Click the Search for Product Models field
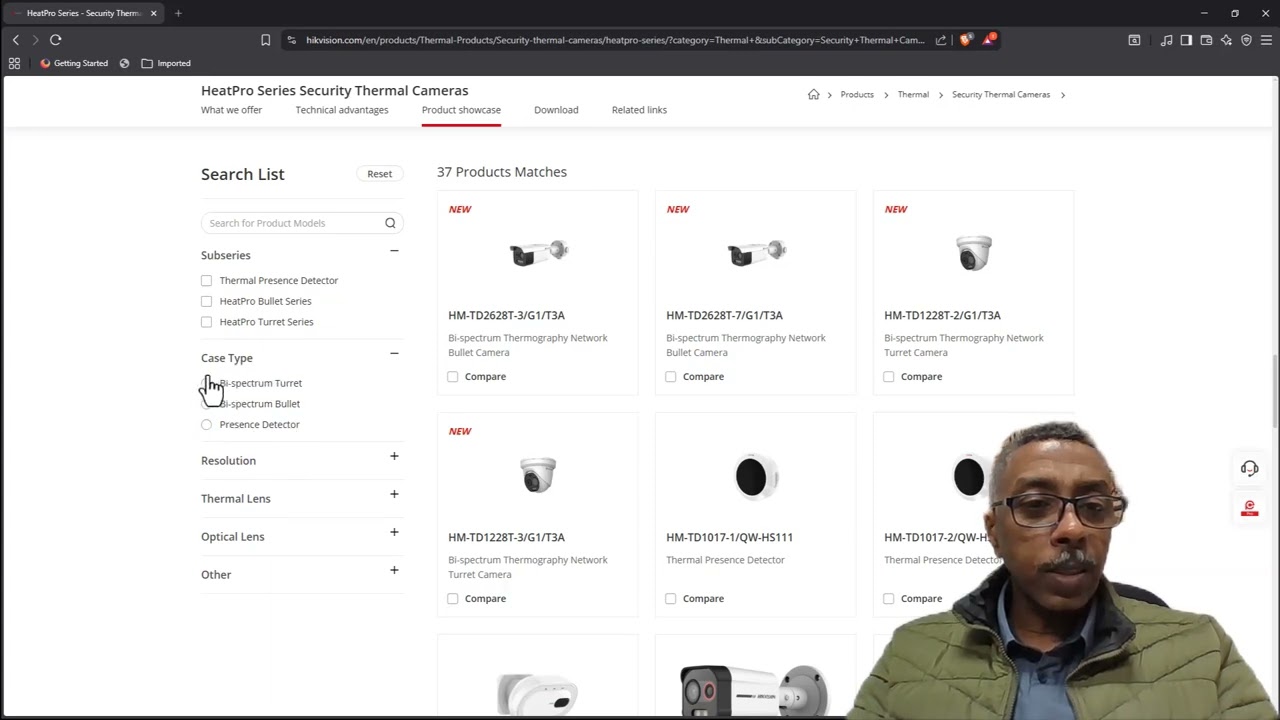This screenshot has height=720, width=1280. coord(301,223)
